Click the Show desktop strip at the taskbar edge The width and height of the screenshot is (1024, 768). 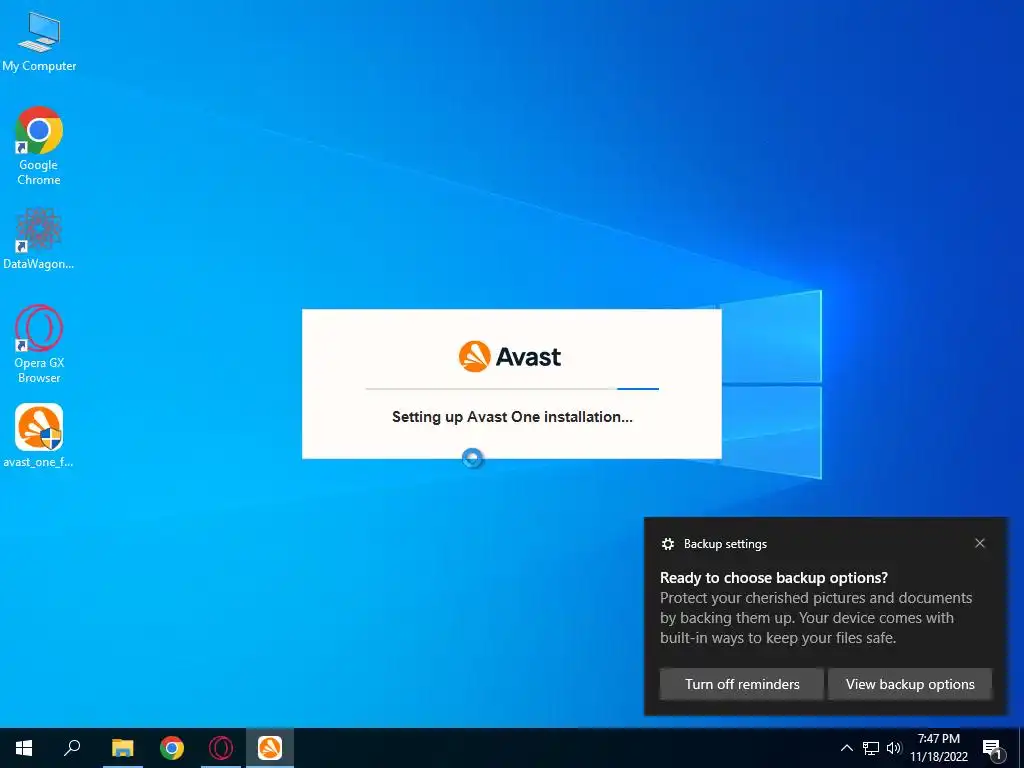tap(1021, 748)
